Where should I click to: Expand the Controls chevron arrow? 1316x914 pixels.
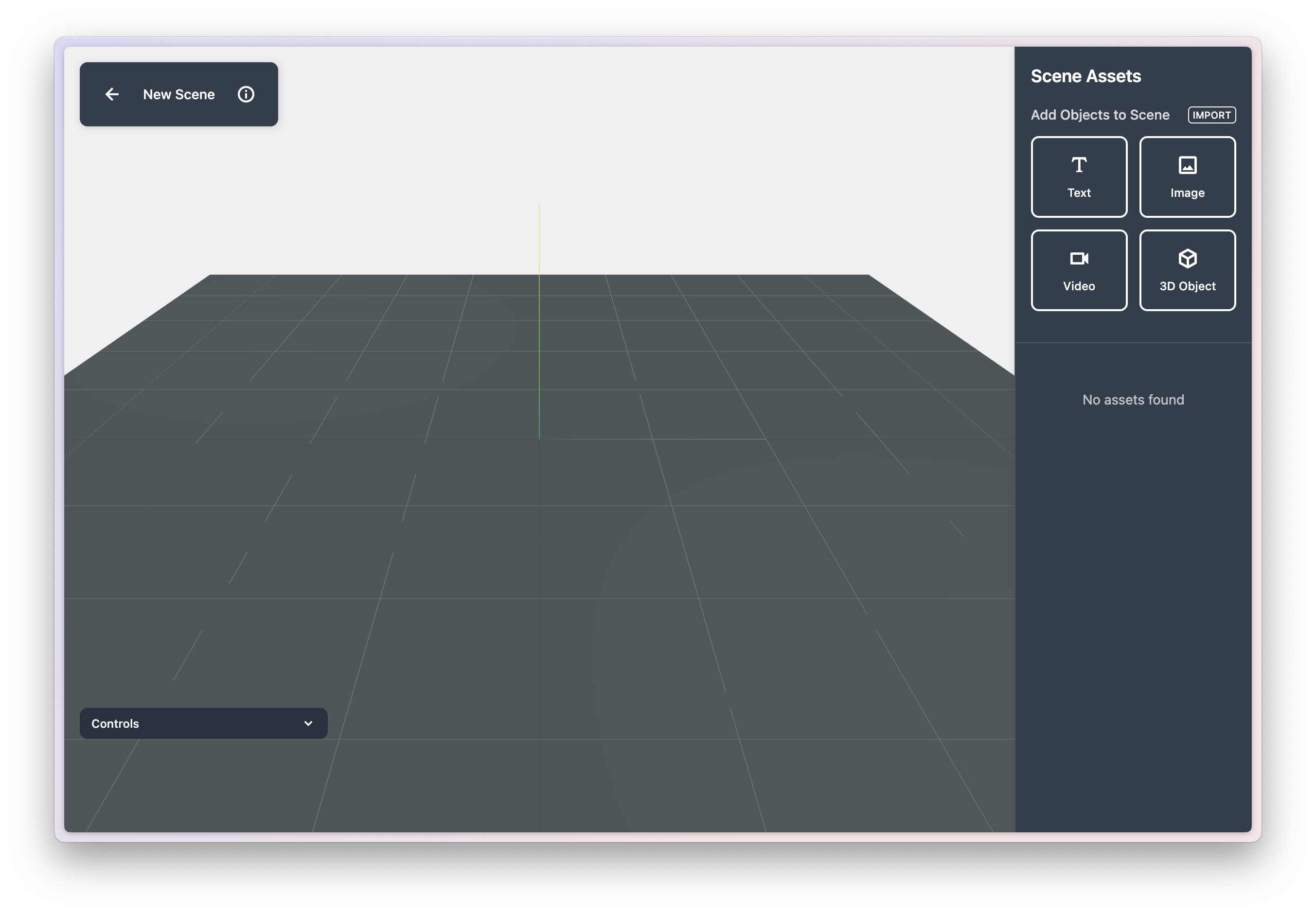coord(308,723)
